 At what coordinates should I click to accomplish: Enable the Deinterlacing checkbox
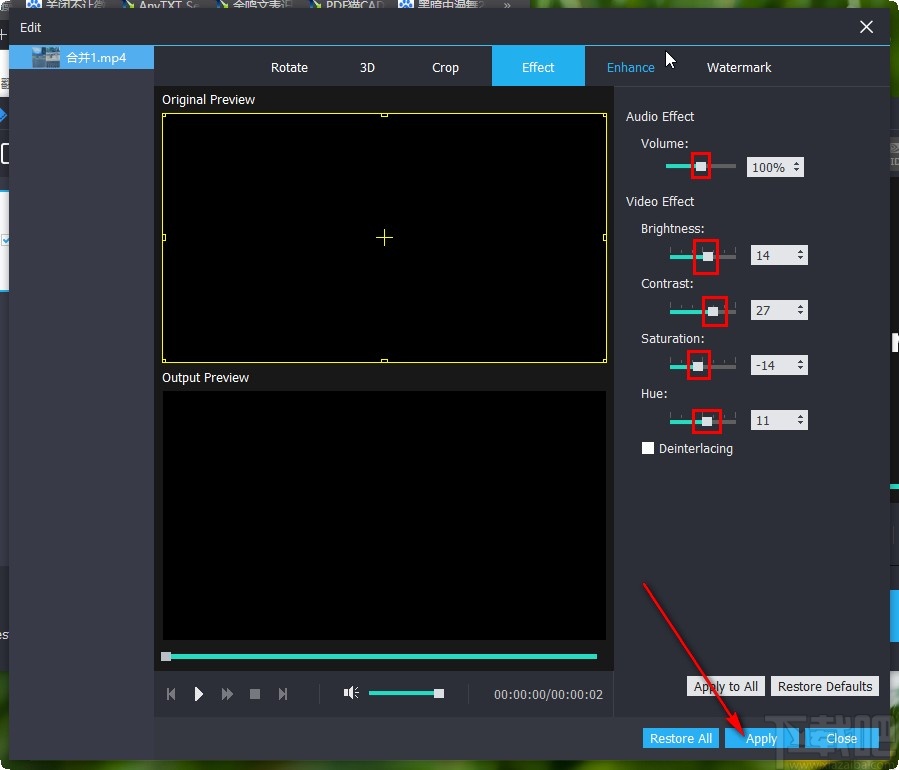pos(648,448)
